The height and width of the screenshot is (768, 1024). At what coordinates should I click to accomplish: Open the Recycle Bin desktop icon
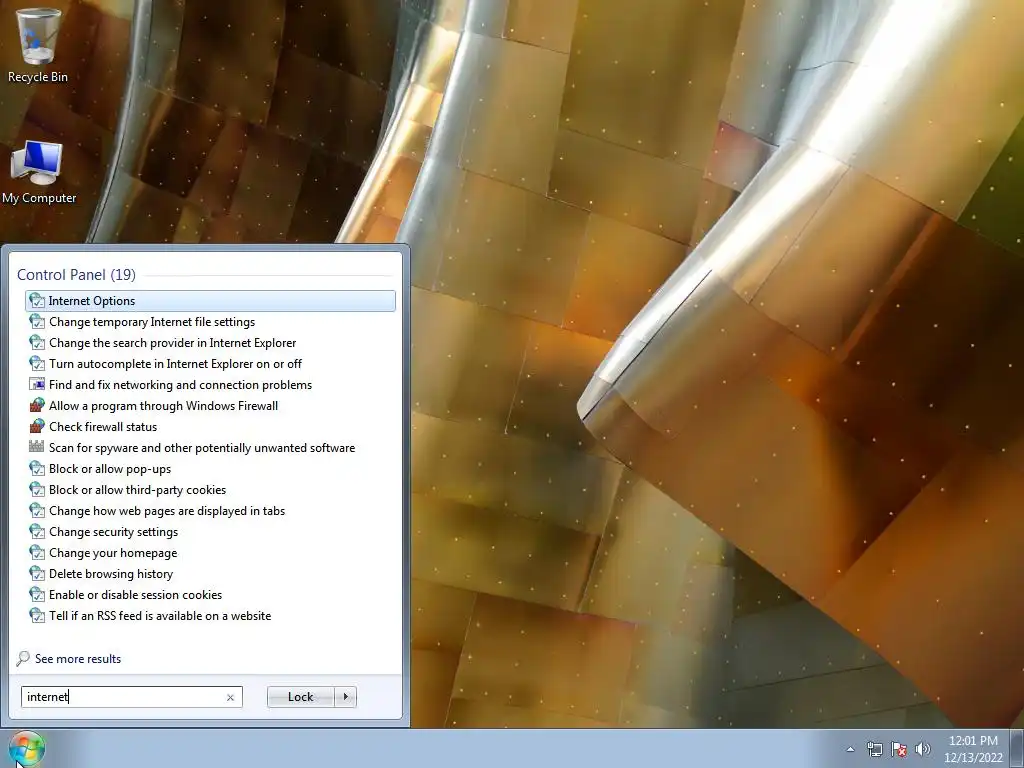[38, 46]
